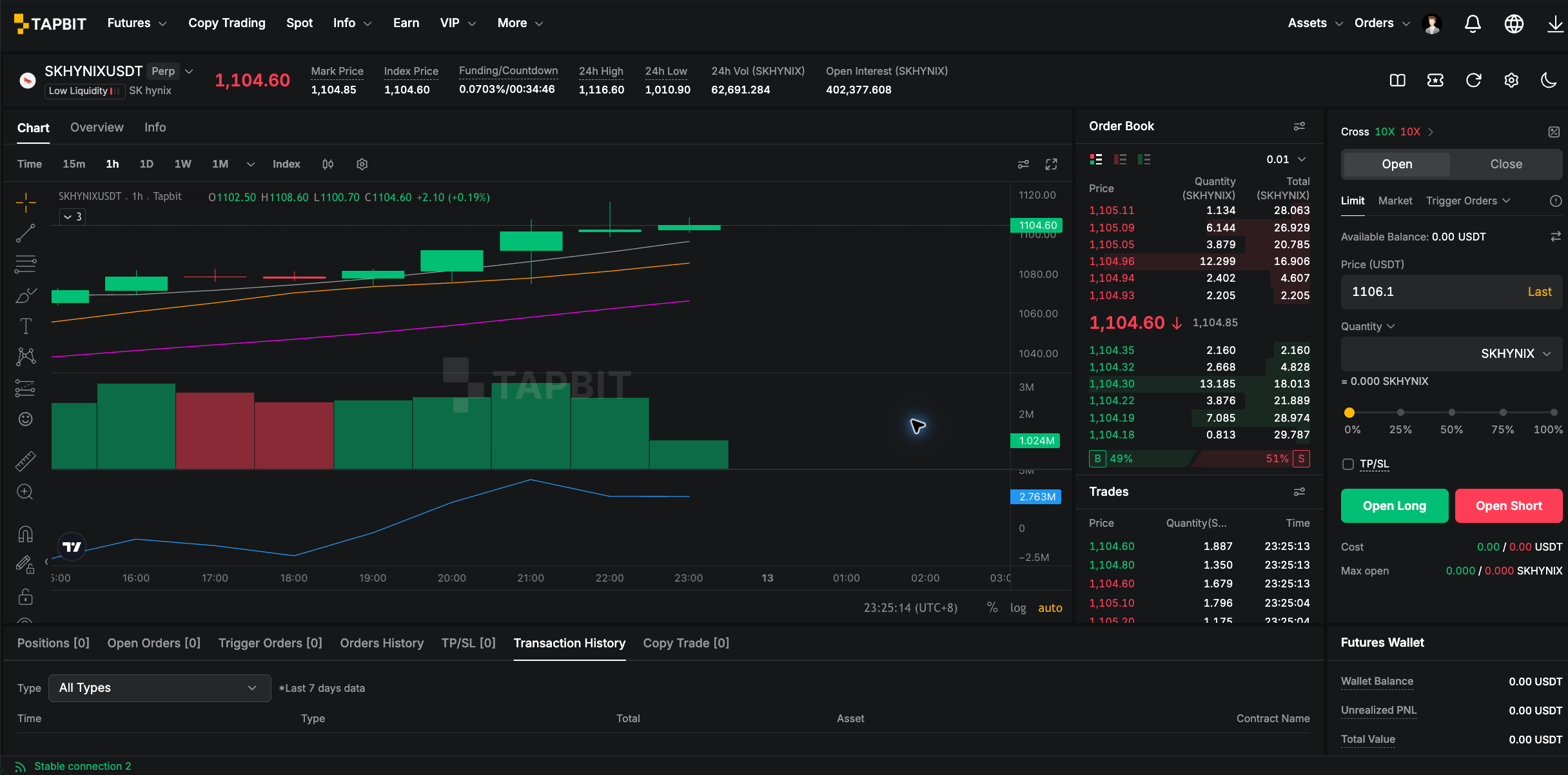This screenshot has width=1568, height=775.
Task: Open the futures coupon icon
Action: pos(1435,81)
